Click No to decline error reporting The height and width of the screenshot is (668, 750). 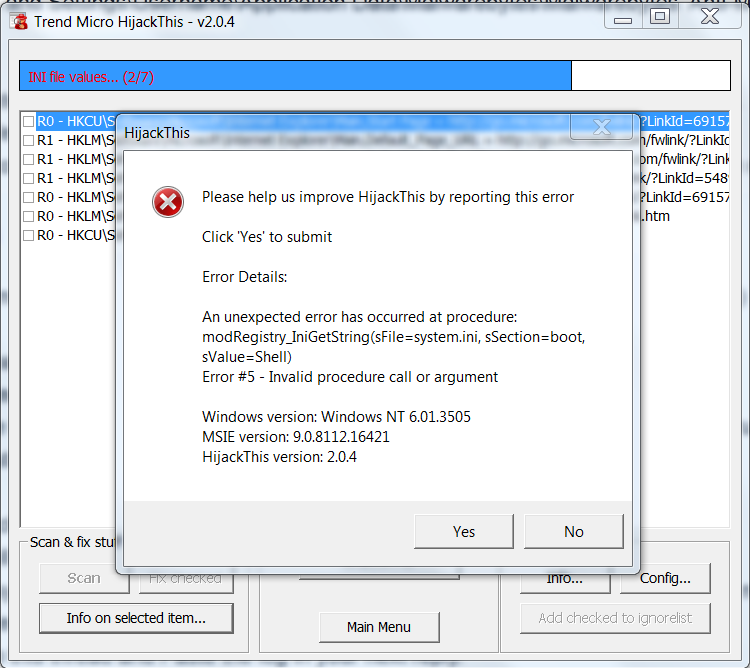(574, 531)
